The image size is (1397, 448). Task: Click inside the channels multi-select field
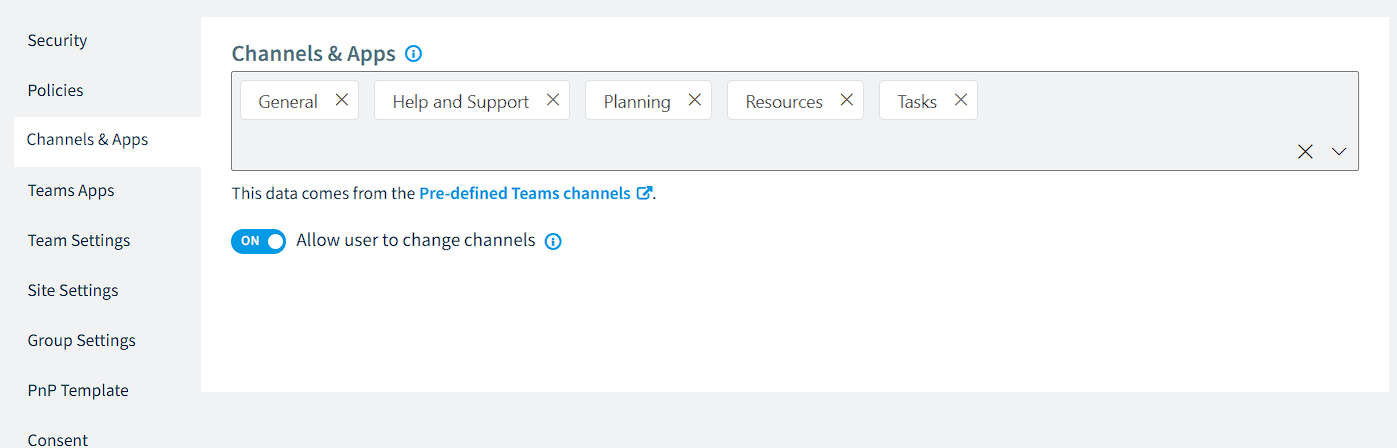click(760, 145)
